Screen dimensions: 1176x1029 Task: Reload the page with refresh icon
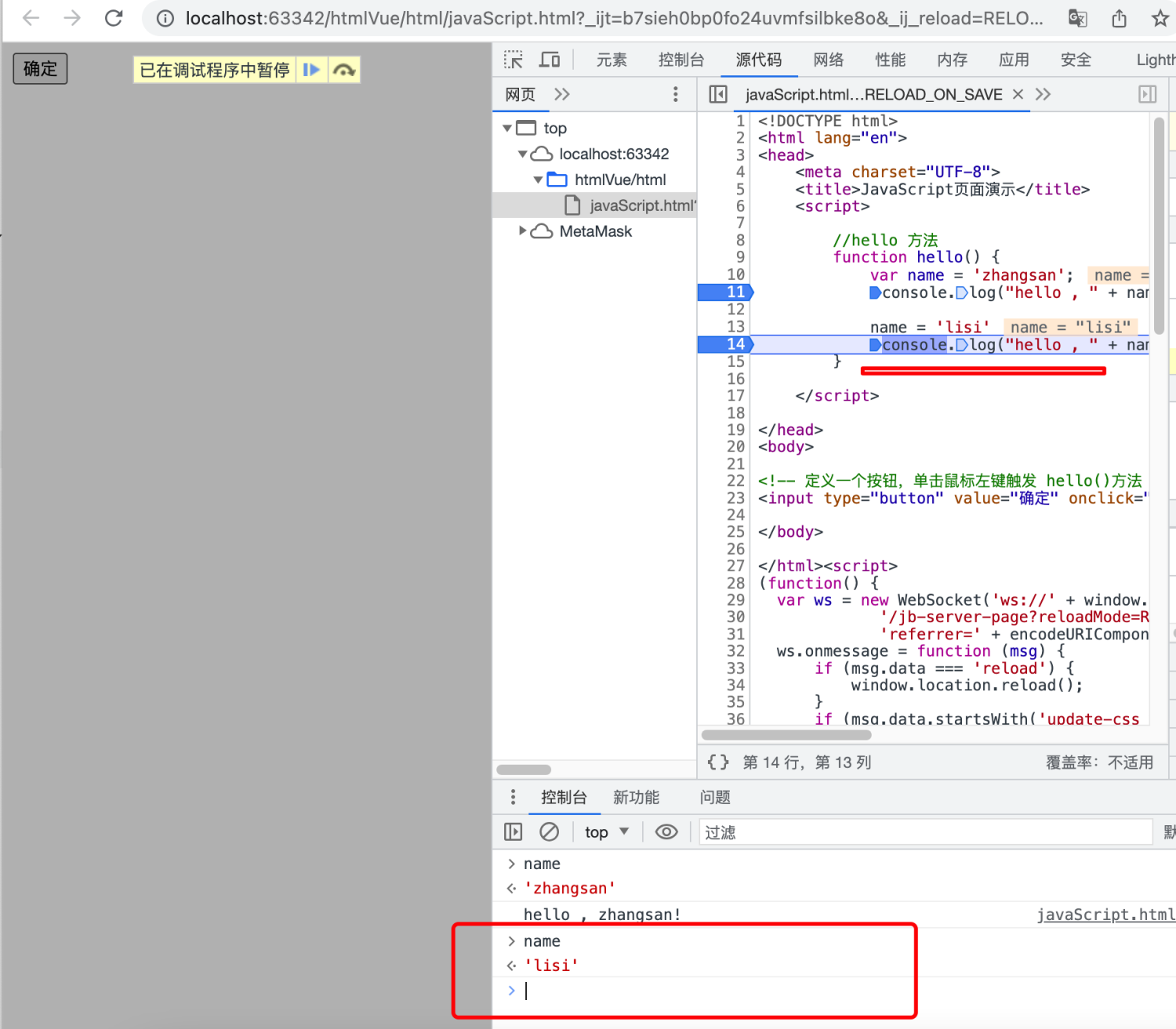point(114,18)
